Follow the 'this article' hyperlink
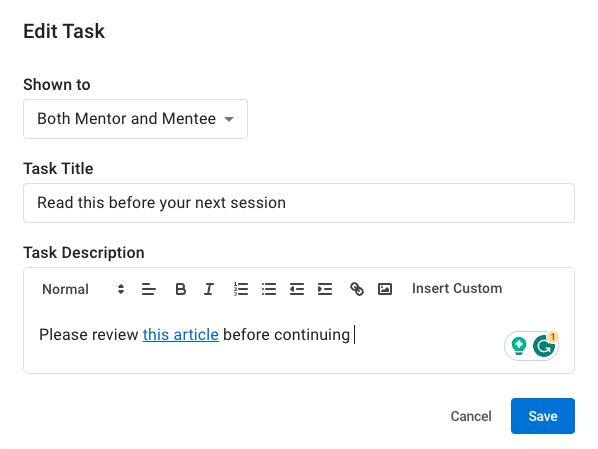This screenshot has height=449, width=598. pyautogui.click(x=181, y=335)
